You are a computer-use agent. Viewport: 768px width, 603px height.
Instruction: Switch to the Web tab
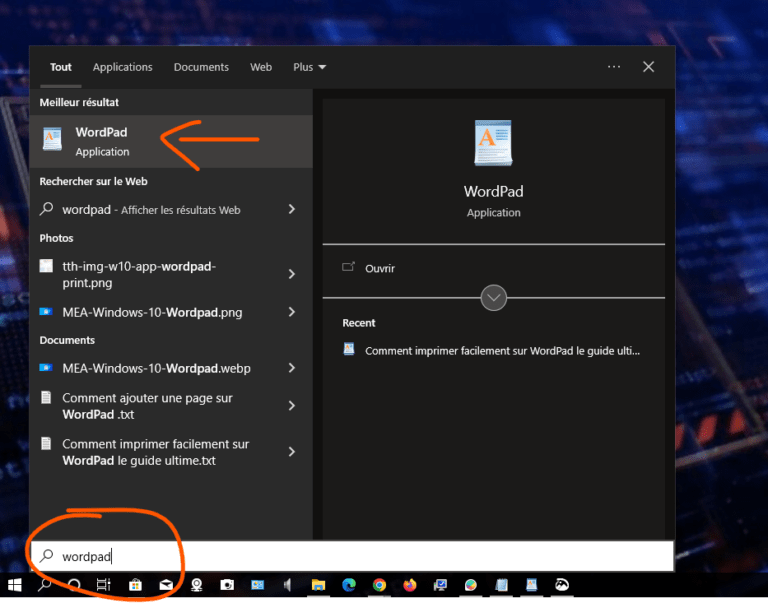tap(261, 67)
